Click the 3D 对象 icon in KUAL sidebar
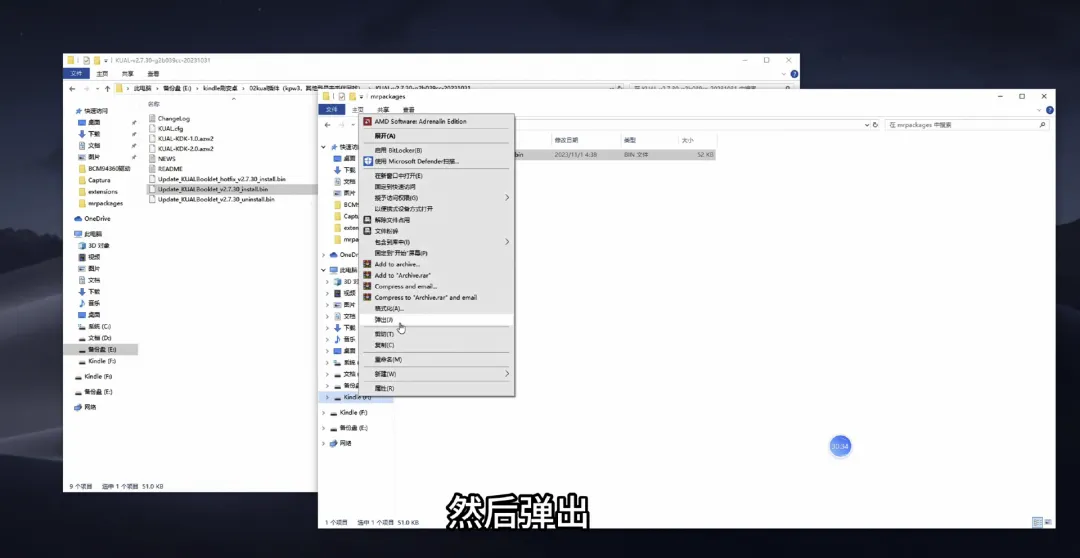The image size is (1080, 558). [x=82, y=245]
